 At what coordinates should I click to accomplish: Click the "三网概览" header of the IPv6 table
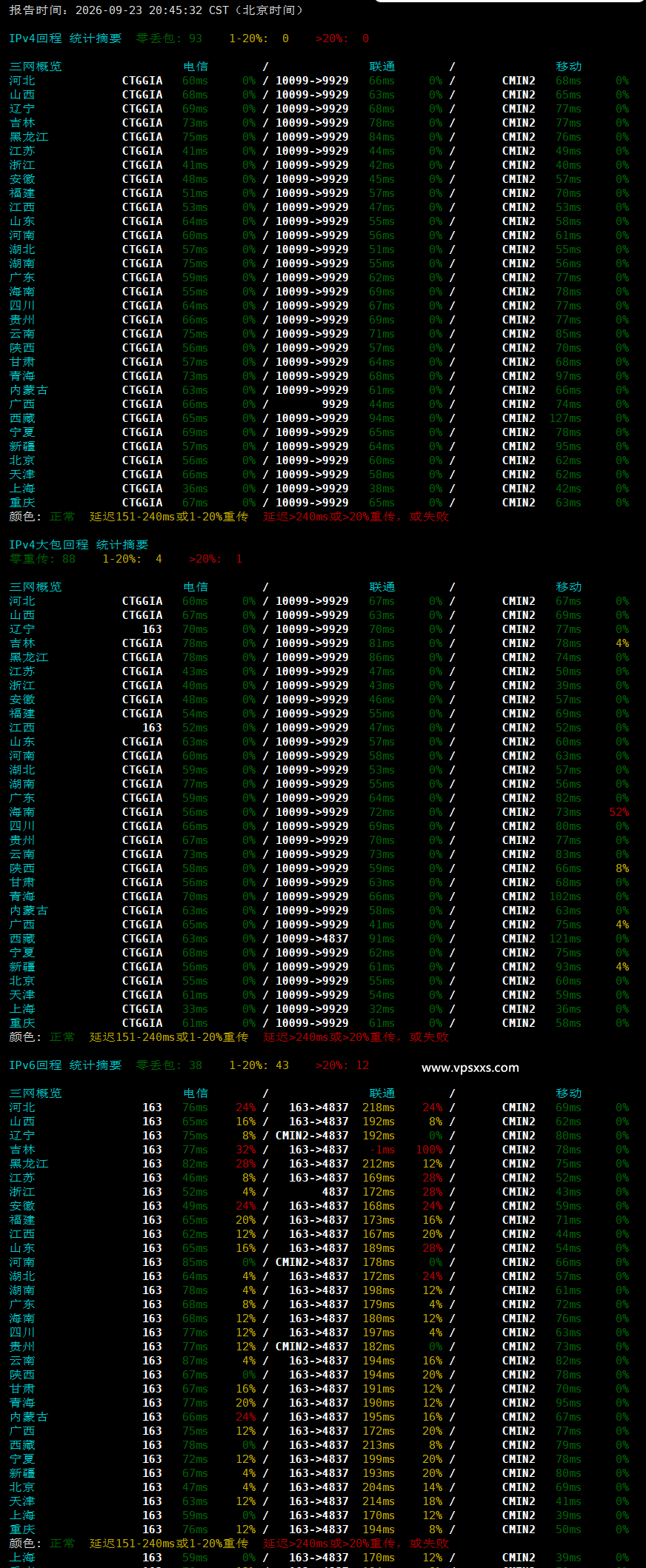36,1093
